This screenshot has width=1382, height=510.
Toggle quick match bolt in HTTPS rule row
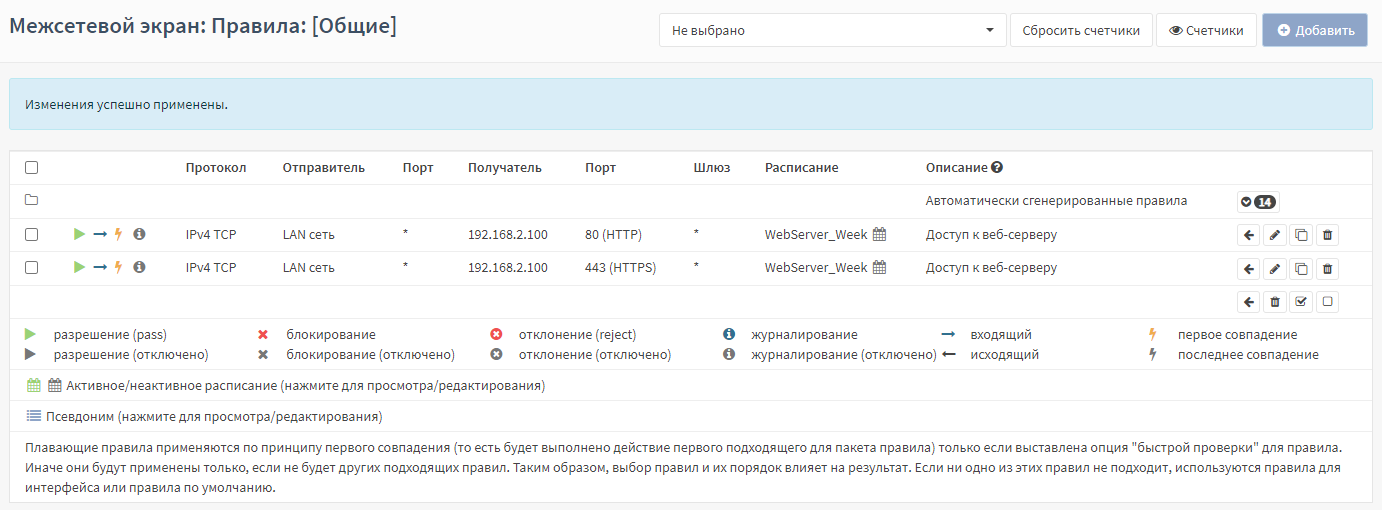[x=118, y=268]
